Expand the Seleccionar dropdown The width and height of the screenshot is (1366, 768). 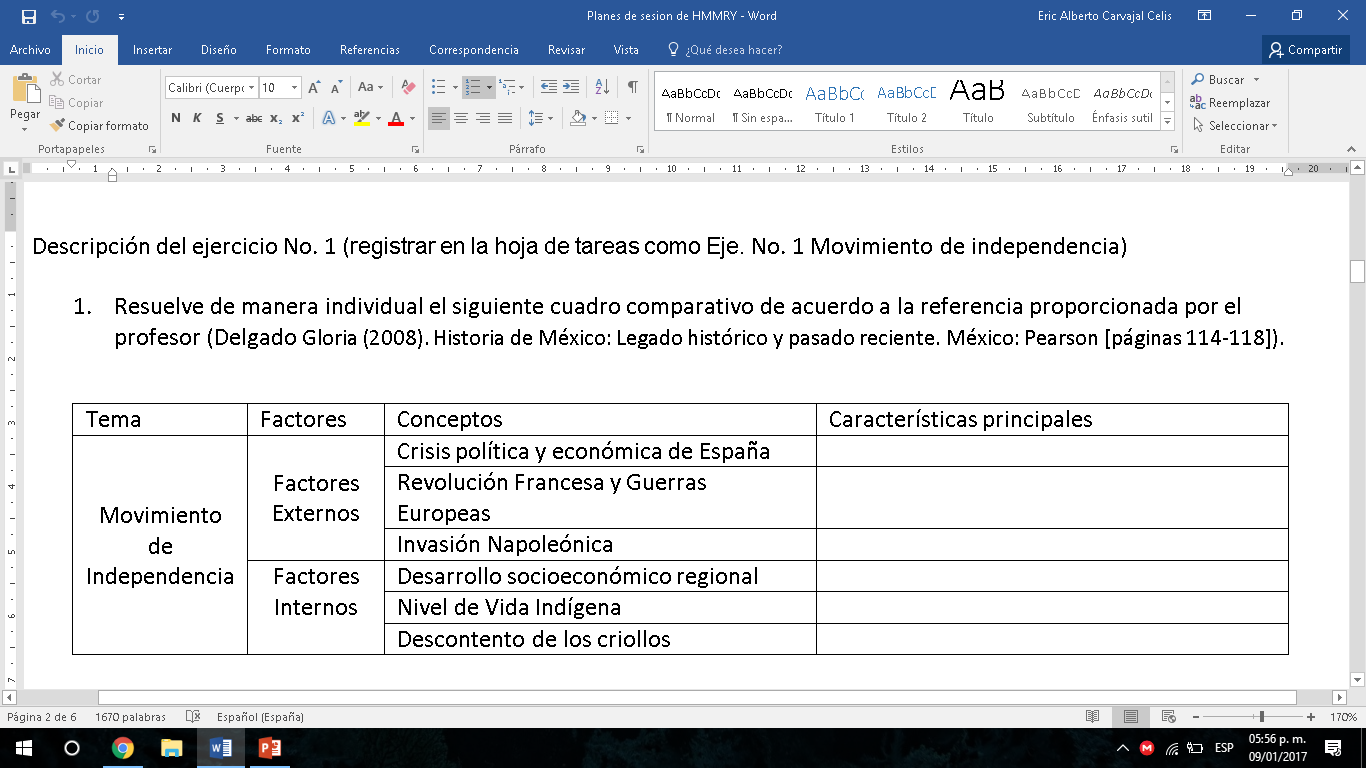tap(1236, 126)
